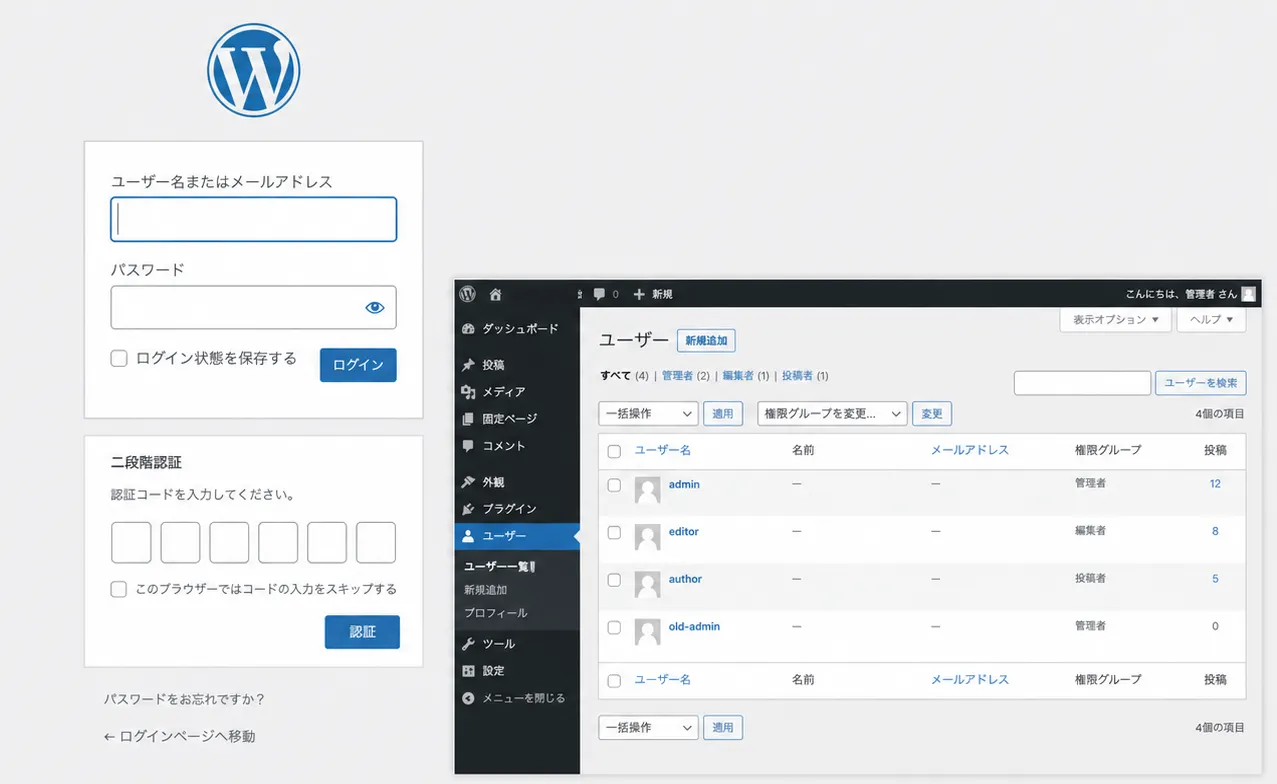The width and height of the screenshot is (1277, 784).
Task: Click the admin user avatar thumbnail
Action: coord(647,490)
